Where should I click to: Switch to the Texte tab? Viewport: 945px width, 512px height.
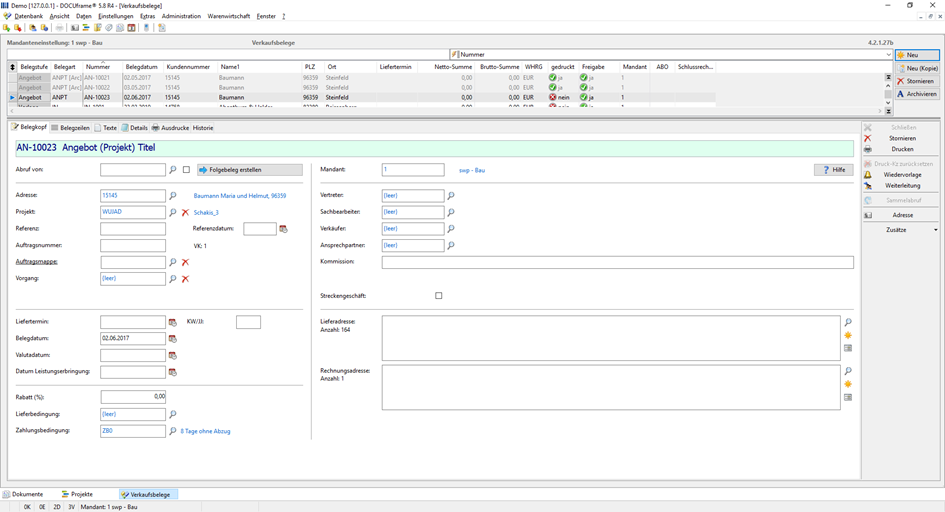tap(106, 128)
